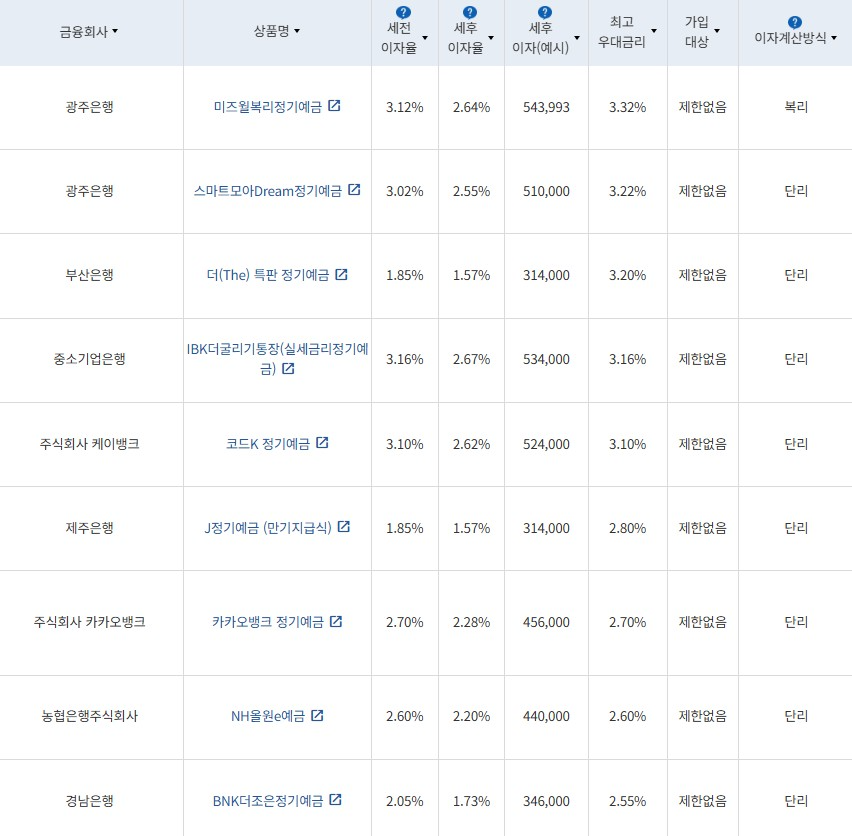Open external link icon for J정기예금 (만기지급식)

[344, 526]
